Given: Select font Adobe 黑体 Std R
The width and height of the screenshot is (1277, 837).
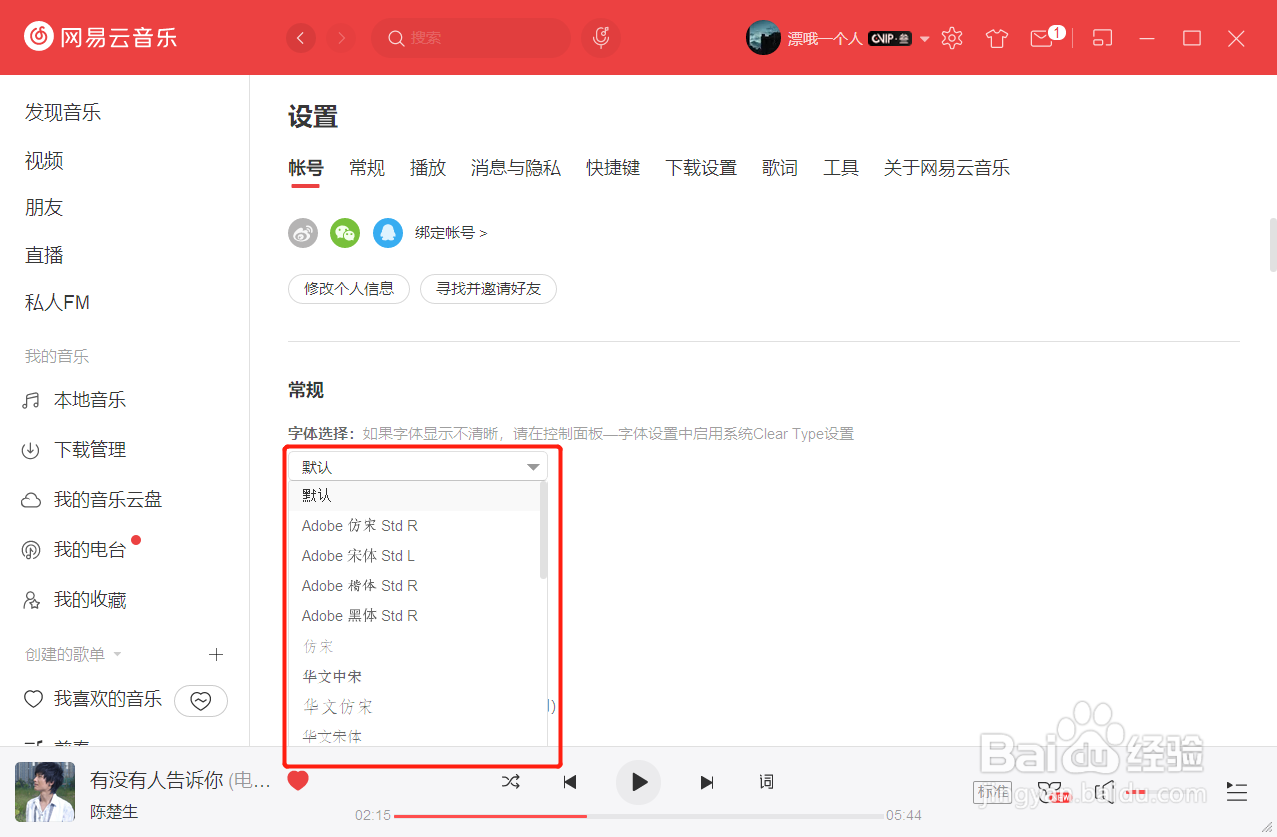Looking at the screenshot, I should pyautogui.click(x=414, y=616).
